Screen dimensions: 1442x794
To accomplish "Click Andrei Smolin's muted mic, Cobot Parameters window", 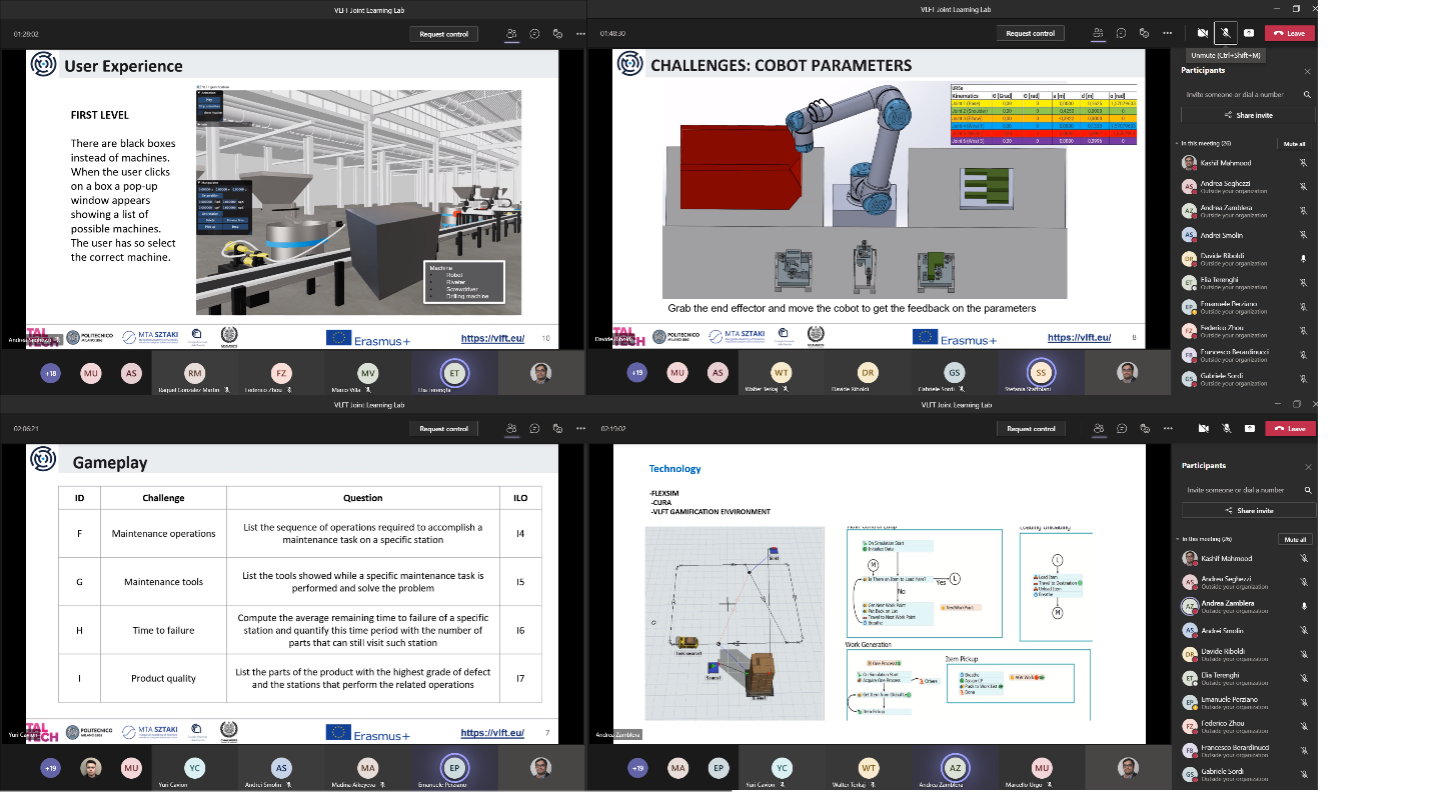I will (x=1304, y=235).
